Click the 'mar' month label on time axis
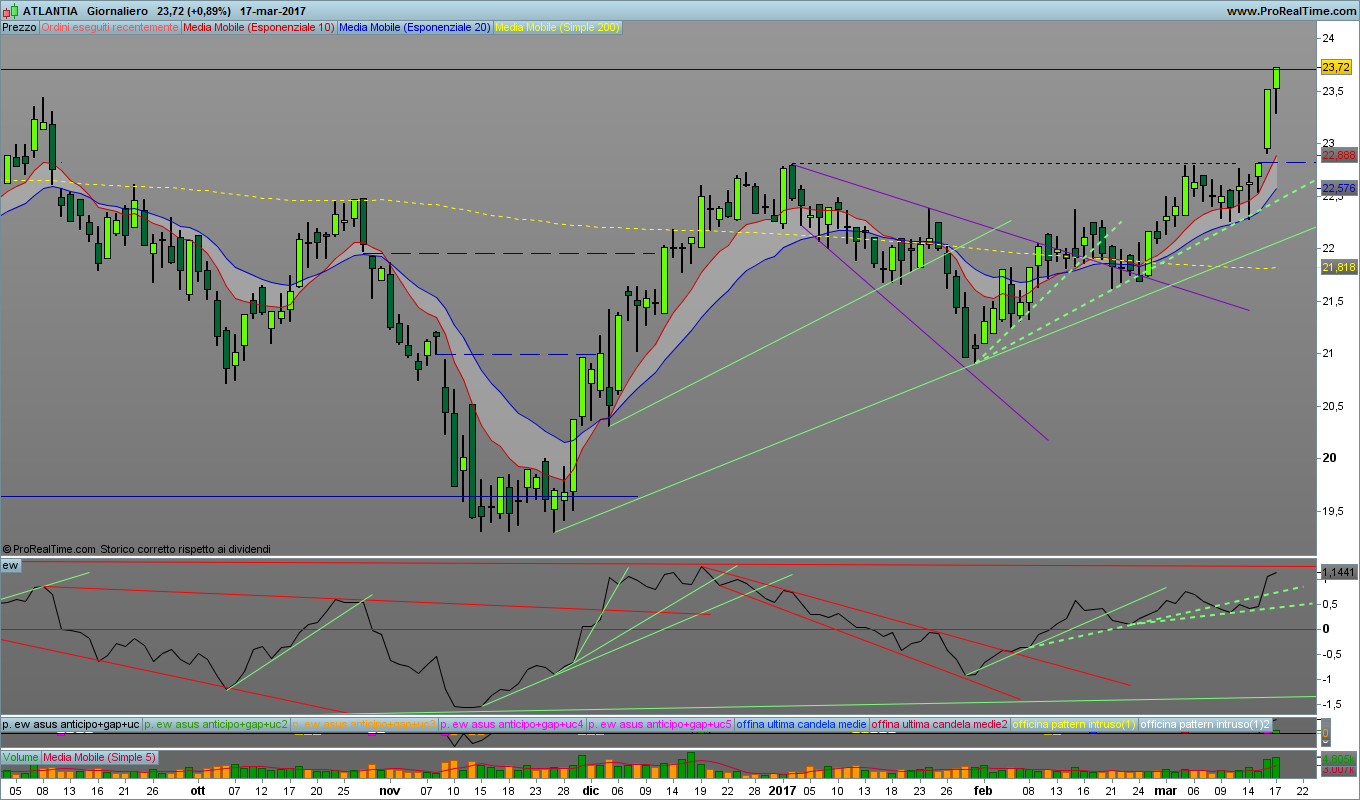Screen dimensions: 1360x800 click(x=1166, y=790)
